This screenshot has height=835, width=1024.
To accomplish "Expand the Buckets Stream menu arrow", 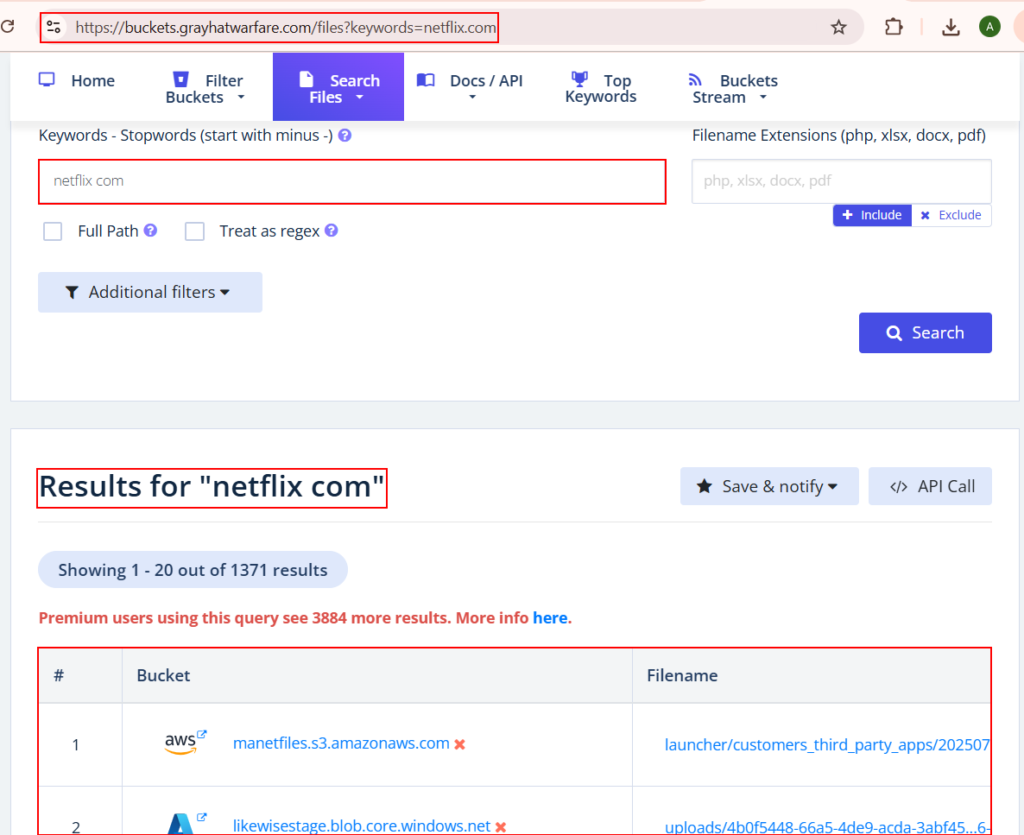I will coord(763,97).
